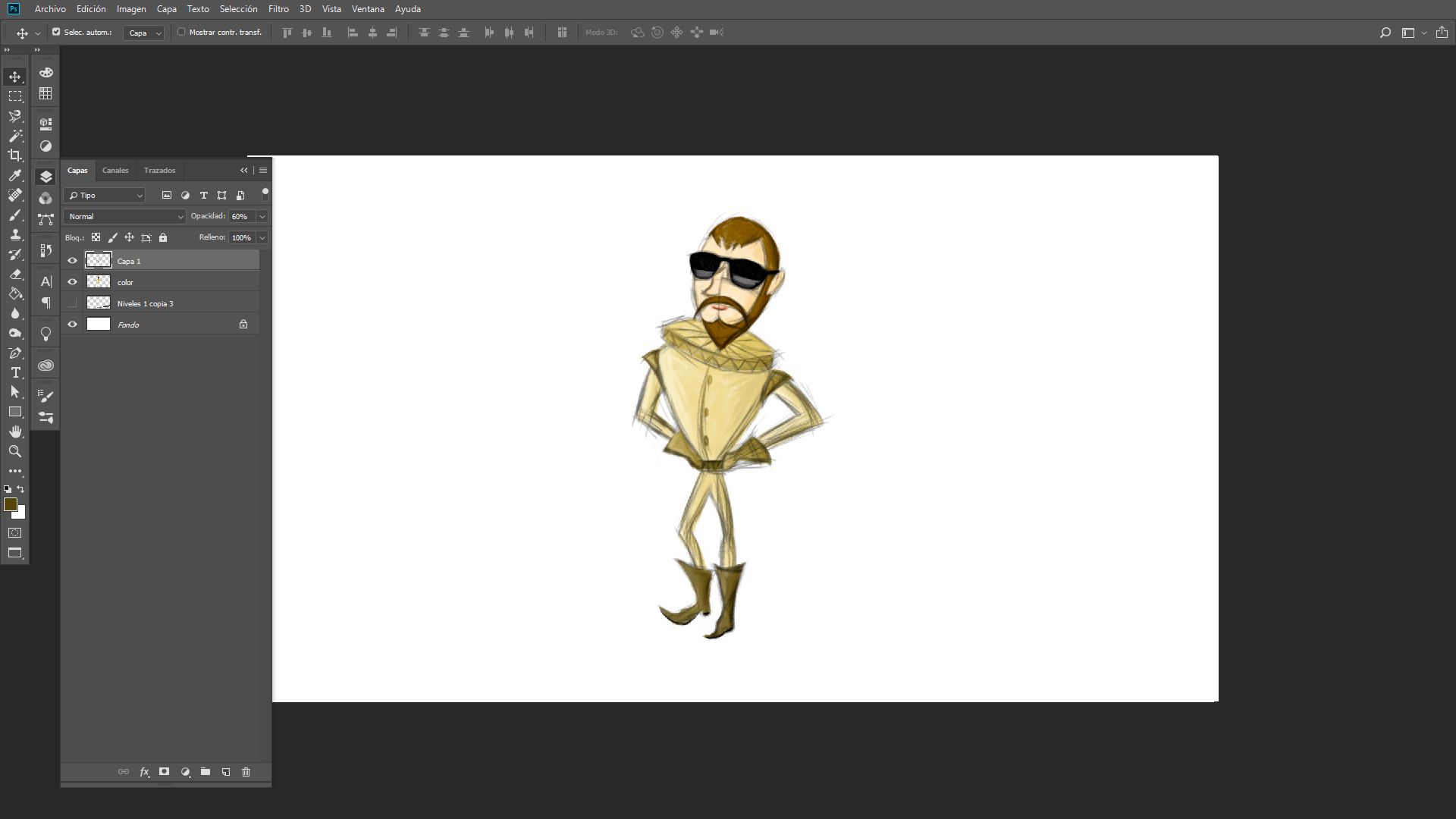The height and width of the screenshot is (819, 1456).
Task: Hide the Capa 1 layer
Action: pyautogui.click(x=72, y=261)
